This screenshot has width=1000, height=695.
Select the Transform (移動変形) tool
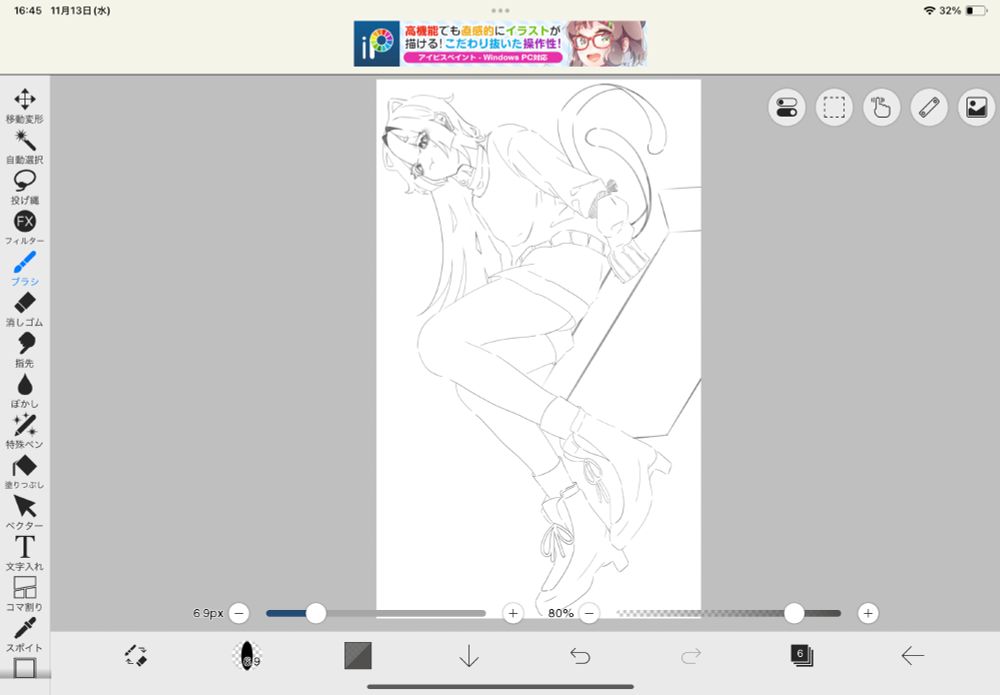click(x=25, y=105)
